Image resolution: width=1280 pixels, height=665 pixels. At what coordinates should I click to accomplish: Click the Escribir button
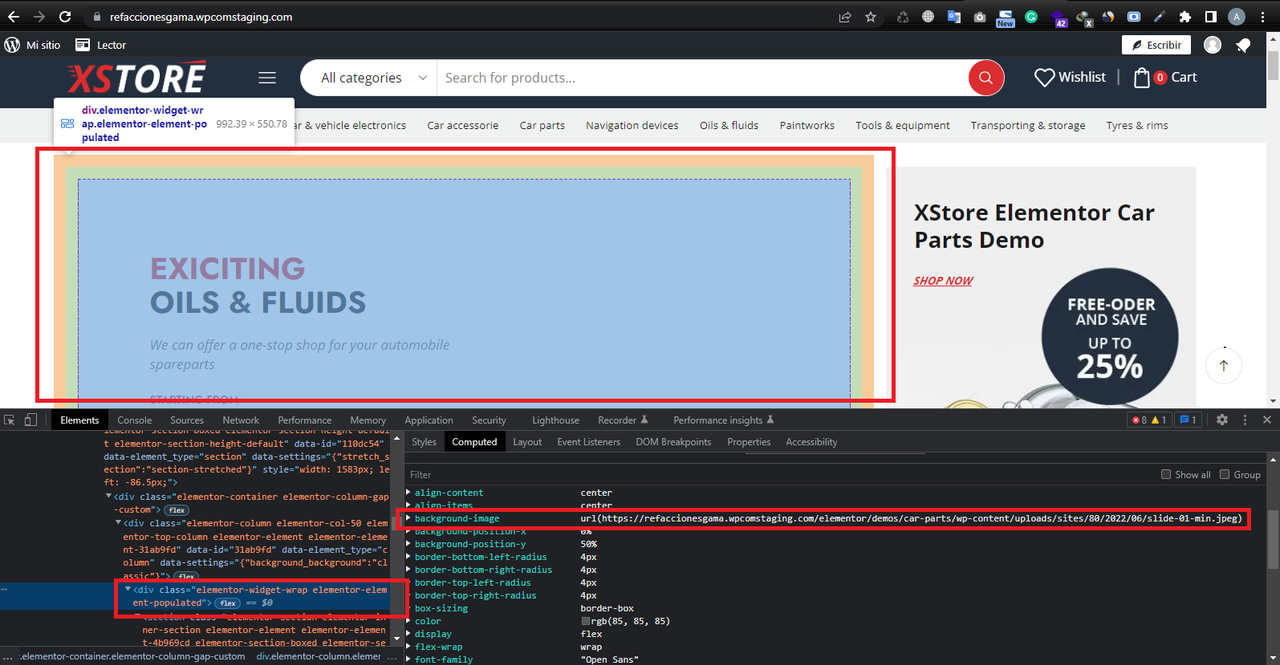(x=1157, y=45)
